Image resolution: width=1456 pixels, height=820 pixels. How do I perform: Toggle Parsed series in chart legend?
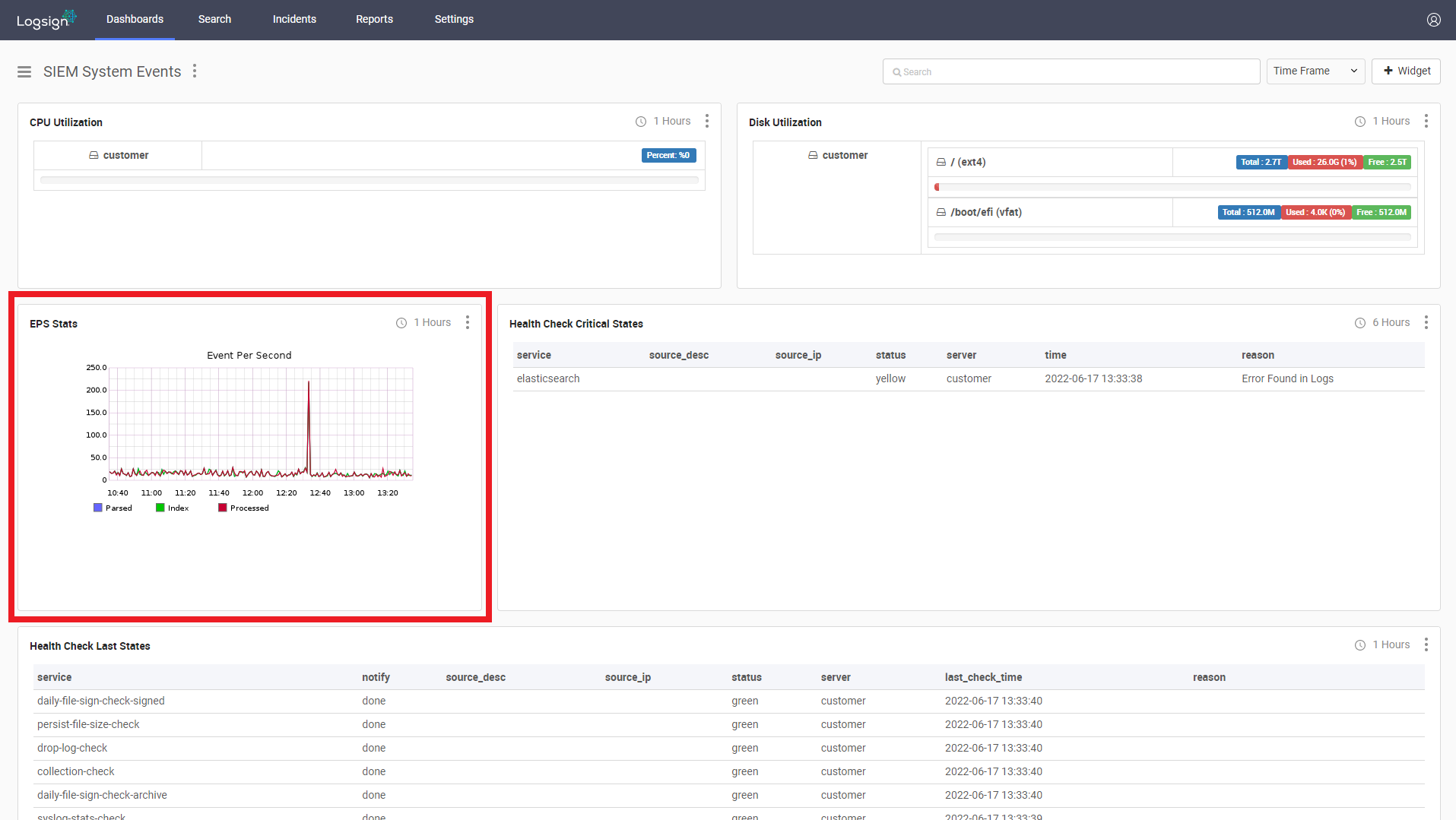tap(113, 508)
